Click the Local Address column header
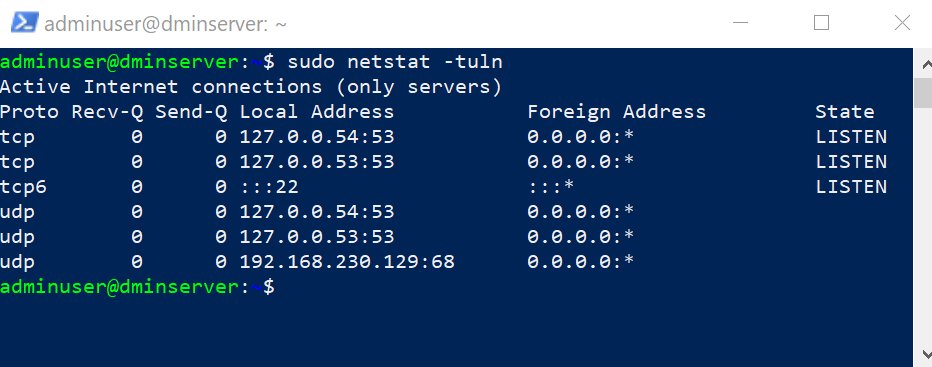The width and height of the screenshot is (932, 367). pos(317,112)
